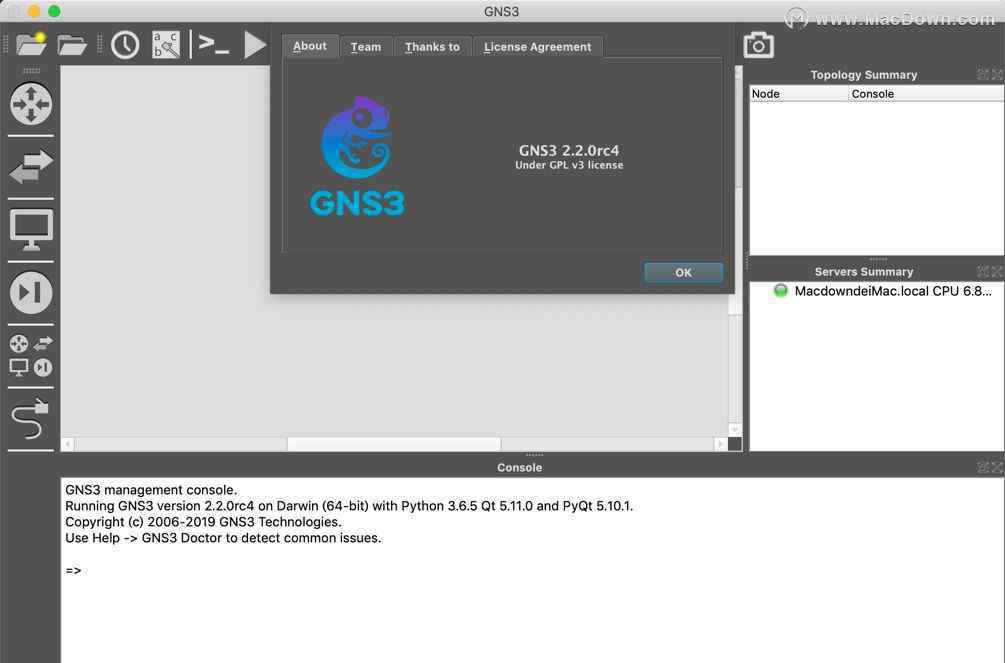Click 'GNS3 management console.' line

point(151,490)
